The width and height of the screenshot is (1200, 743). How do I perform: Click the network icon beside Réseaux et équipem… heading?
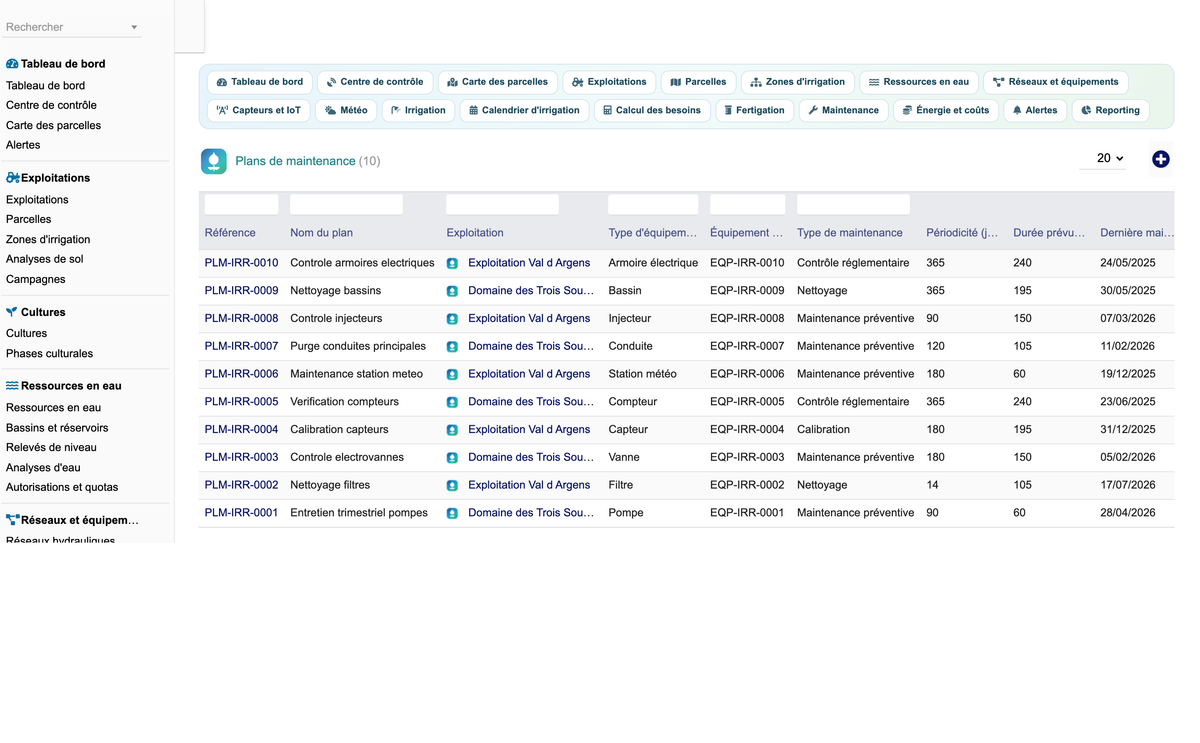pos(12,520)
